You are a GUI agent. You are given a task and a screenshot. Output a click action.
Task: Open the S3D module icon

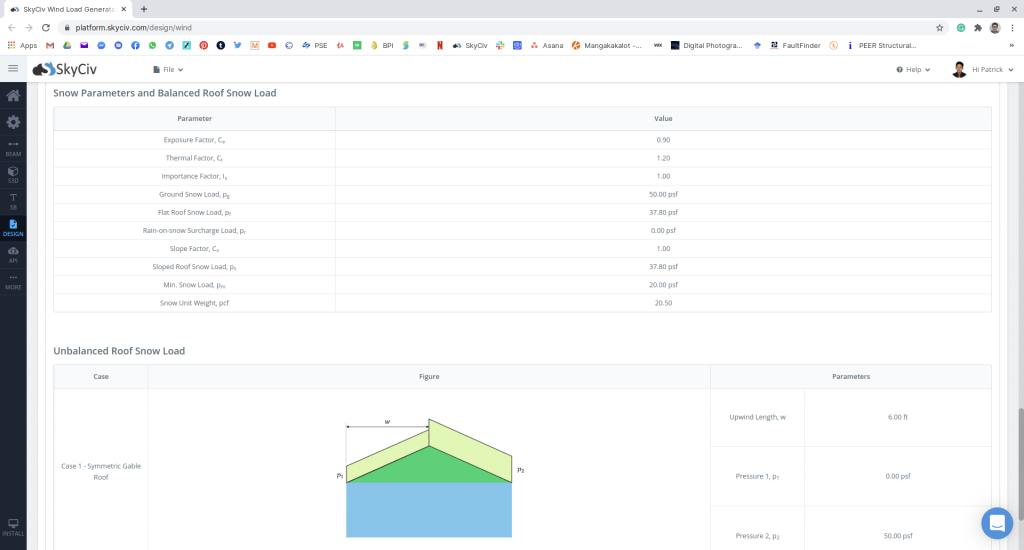point(13,174)
